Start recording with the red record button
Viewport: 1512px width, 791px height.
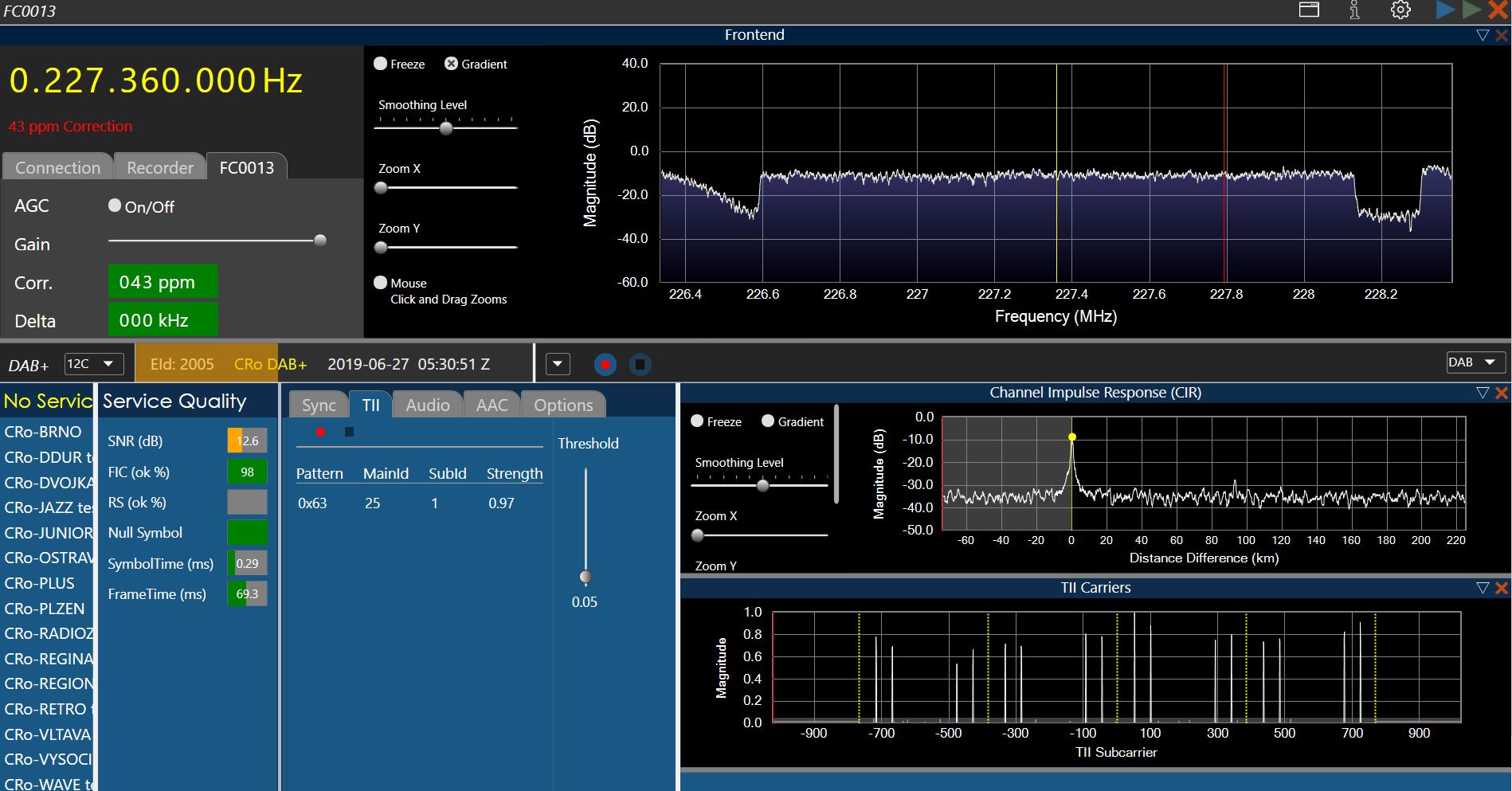click(605, 365)
